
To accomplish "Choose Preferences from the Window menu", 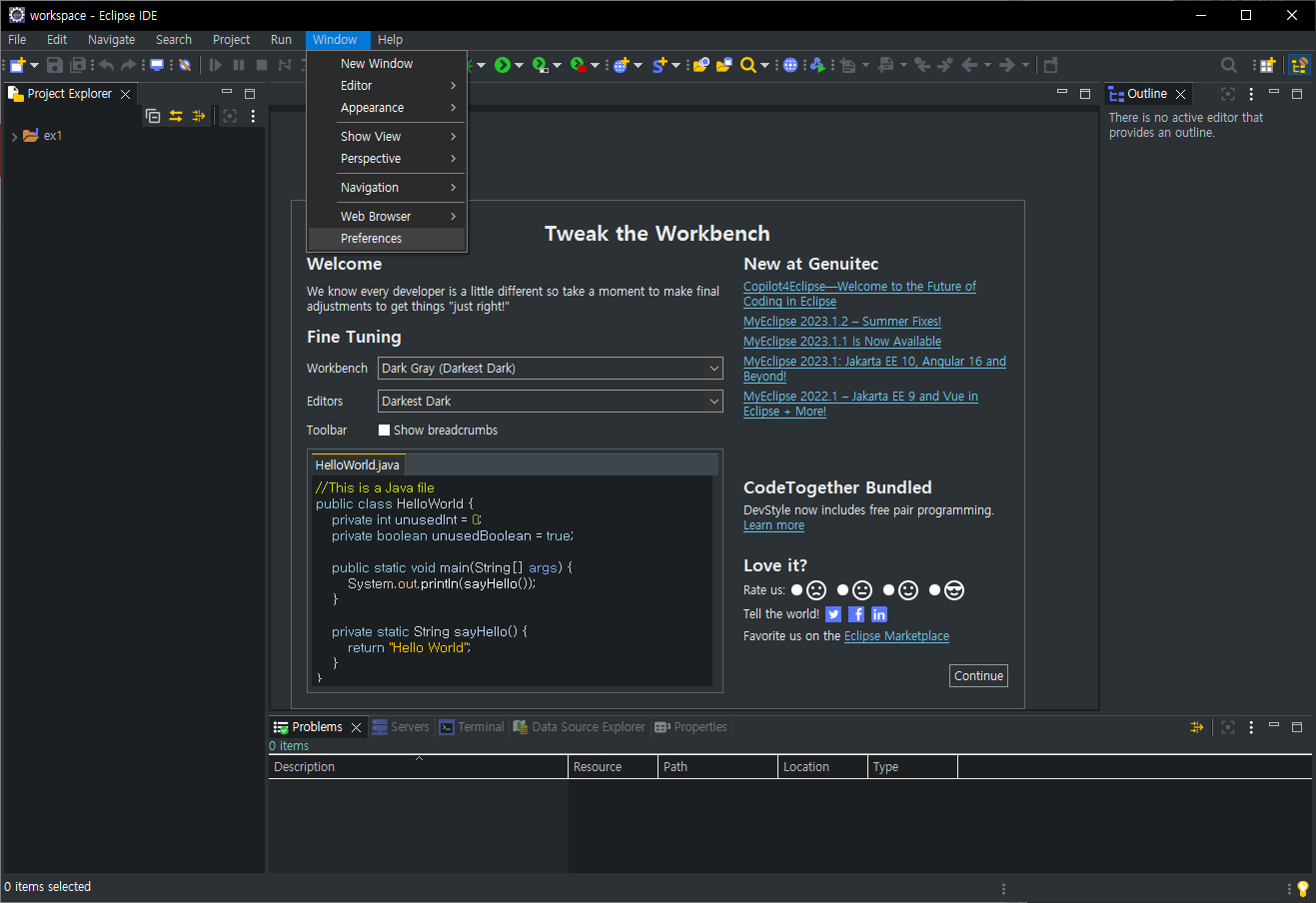I will pos(387,239).
